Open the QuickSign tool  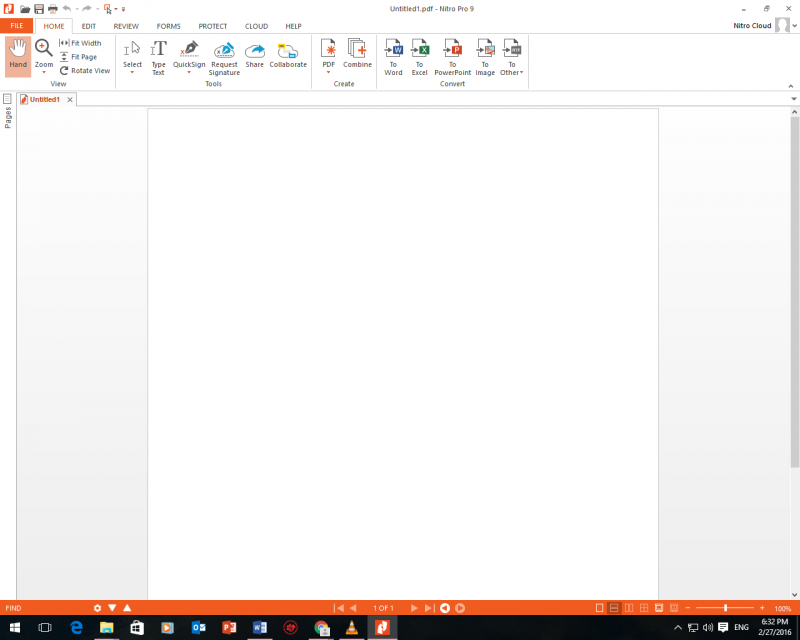point(189,54)
